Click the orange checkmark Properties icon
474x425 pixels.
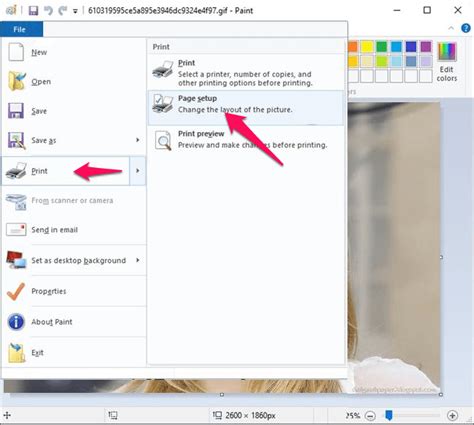(x=16, y=291)
